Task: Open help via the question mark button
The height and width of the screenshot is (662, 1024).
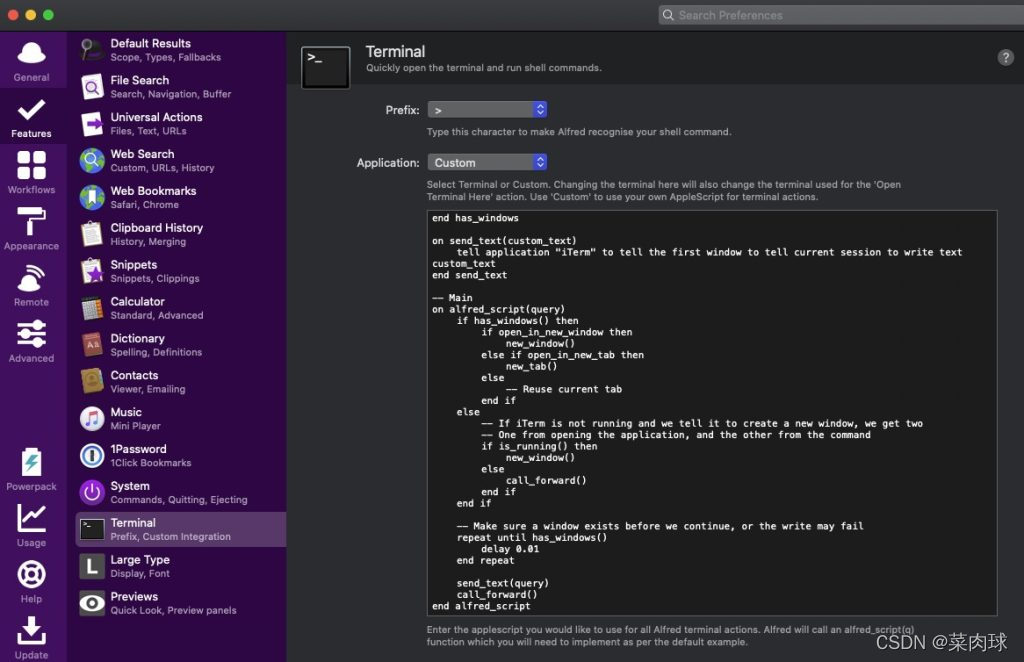Action: [1005, 57]
